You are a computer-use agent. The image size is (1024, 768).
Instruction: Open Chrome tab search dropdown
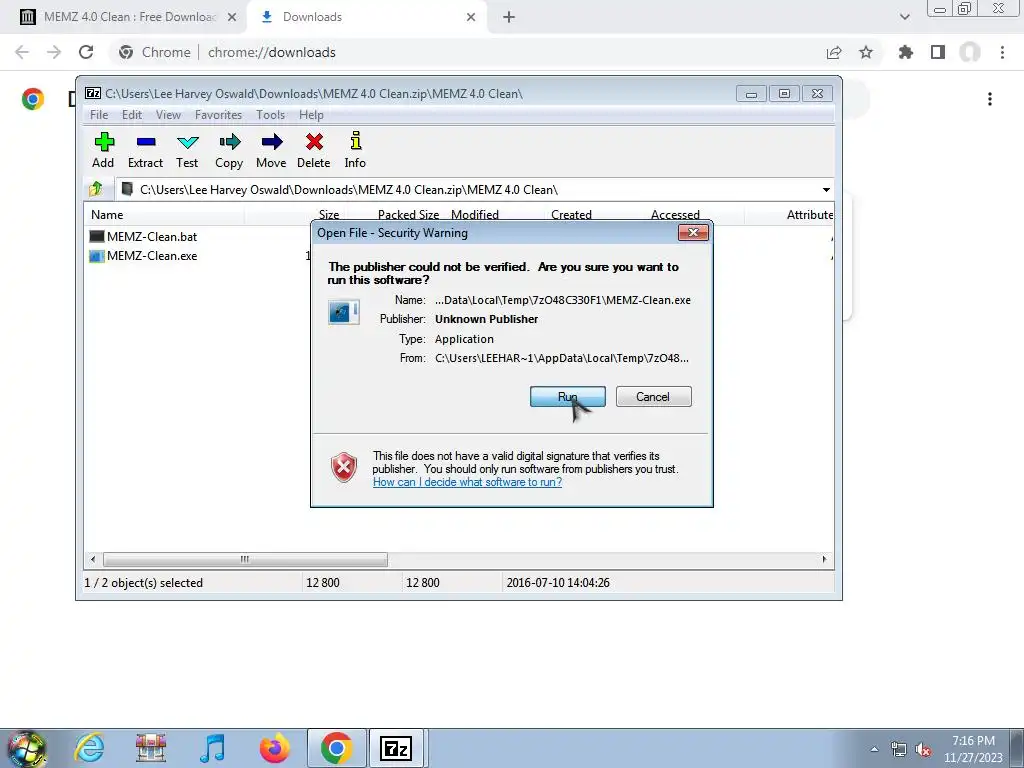pos(904,17)
